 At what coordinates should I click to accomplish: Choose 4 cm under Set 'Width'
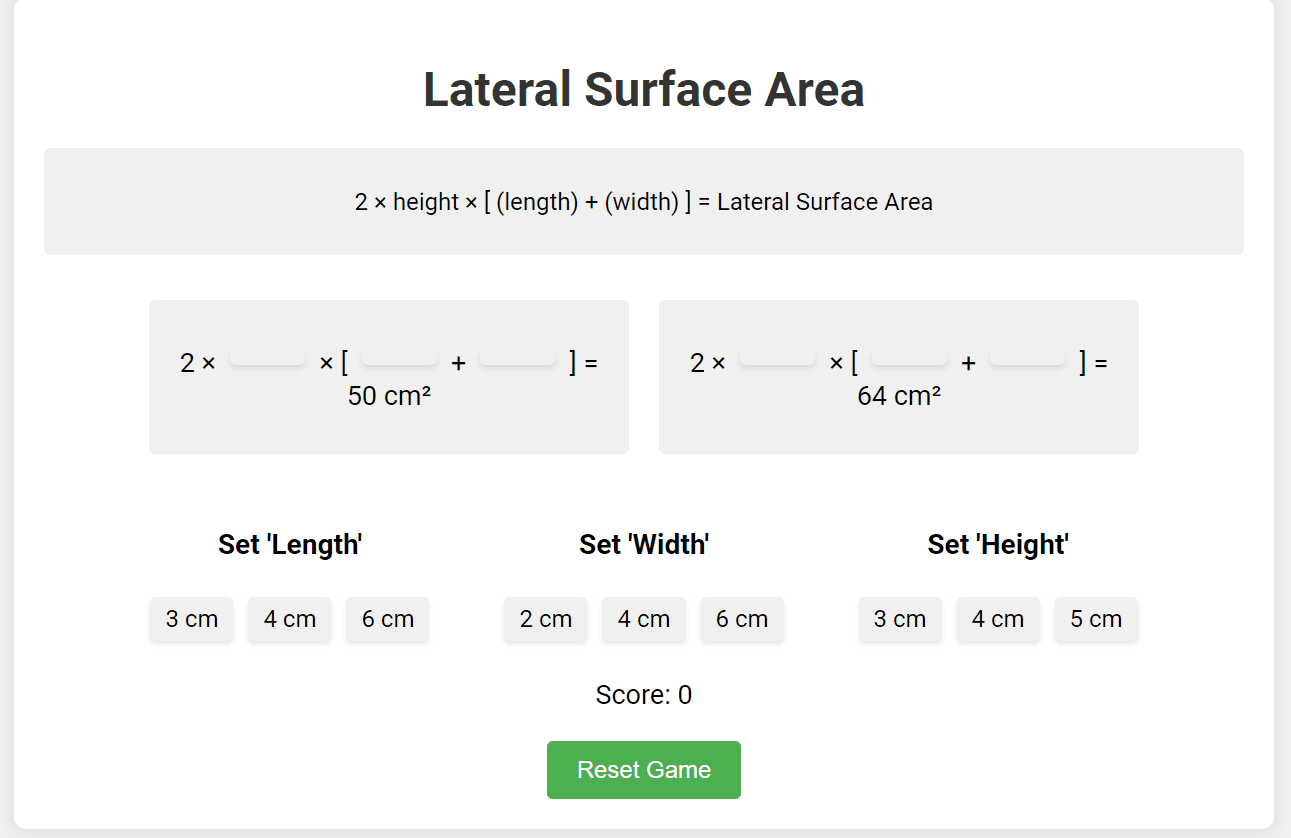[644, 619]
